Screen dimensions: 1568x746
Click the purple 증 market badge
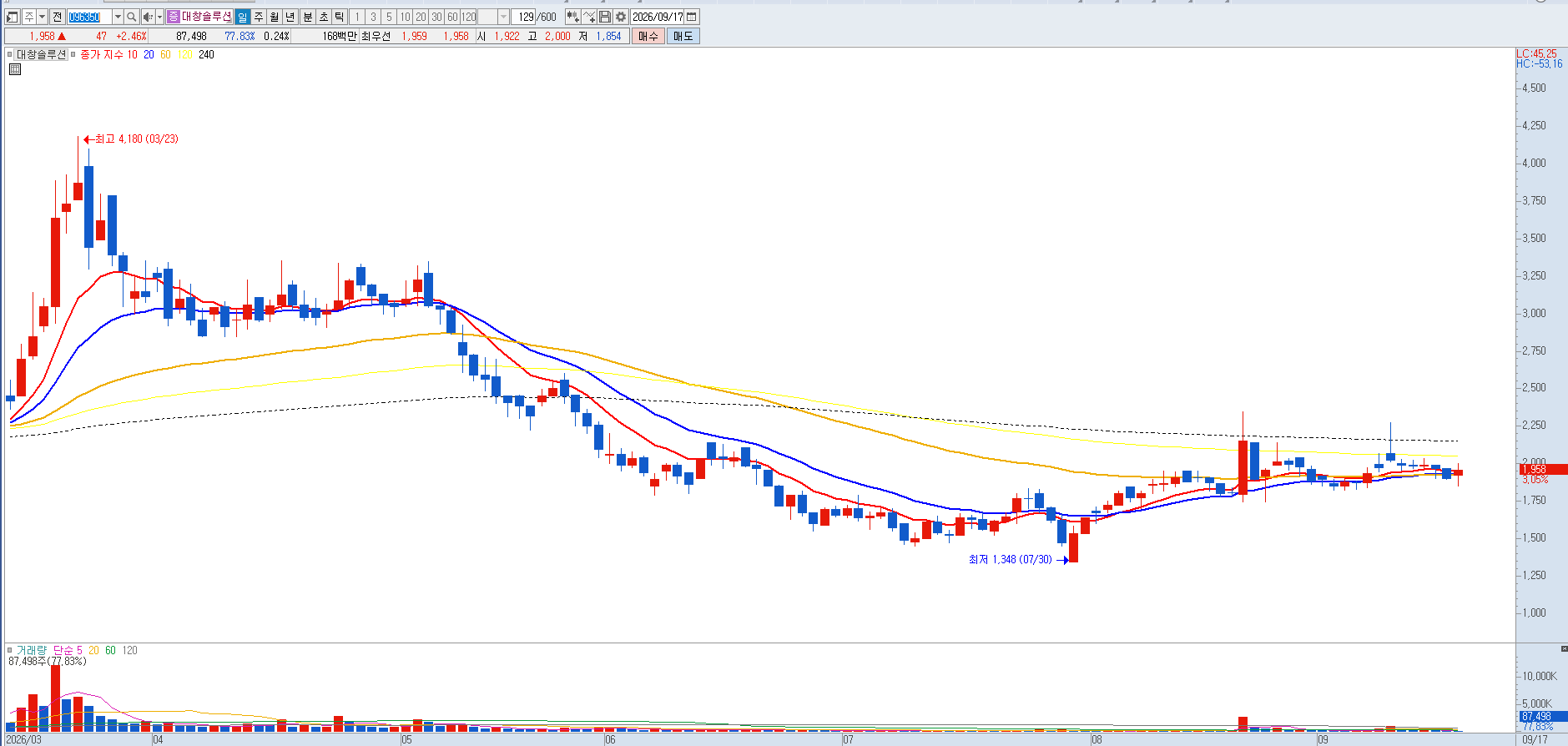pos(173,17)
